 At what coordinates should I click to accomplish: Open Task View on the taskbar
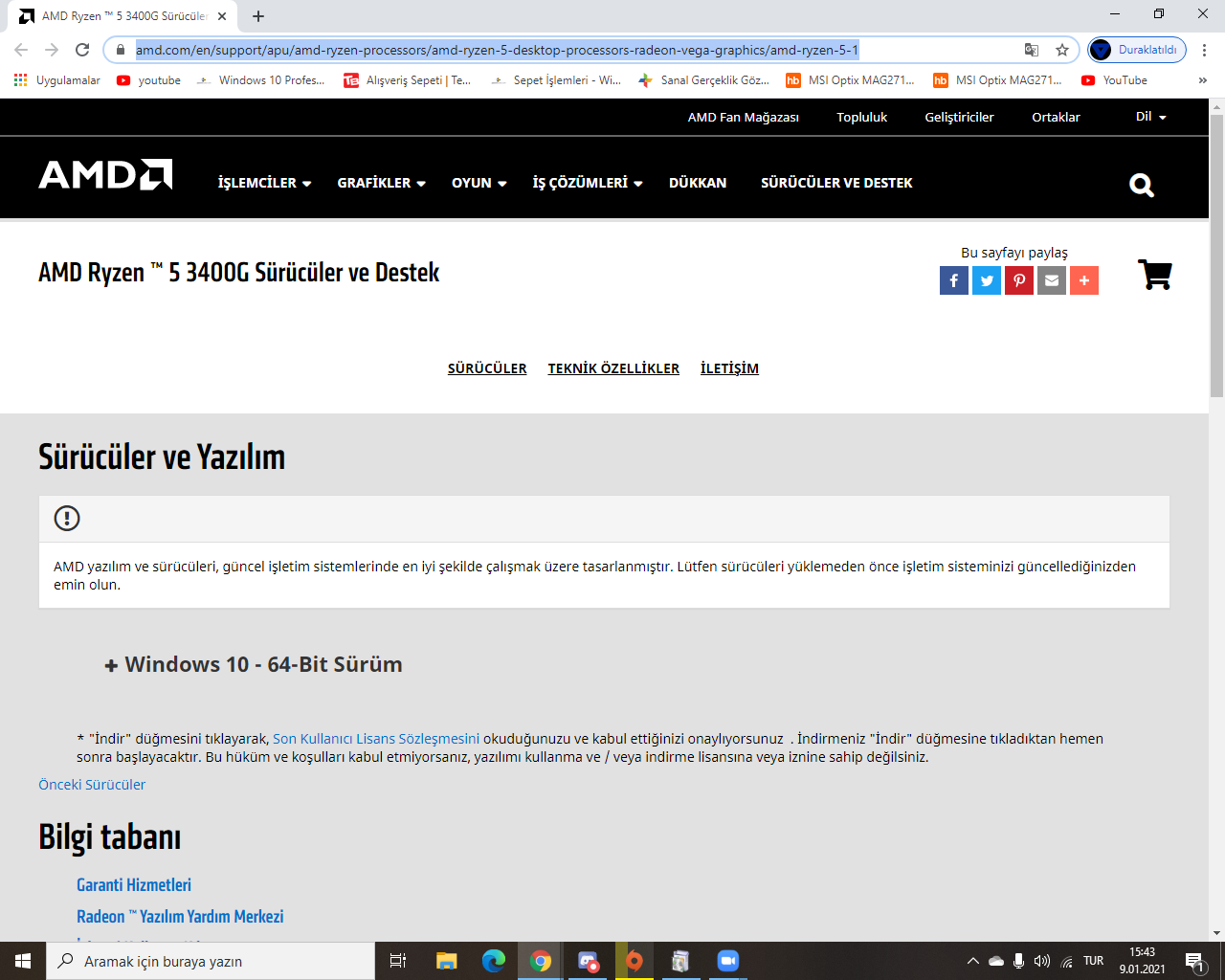(x=398, y=961)
